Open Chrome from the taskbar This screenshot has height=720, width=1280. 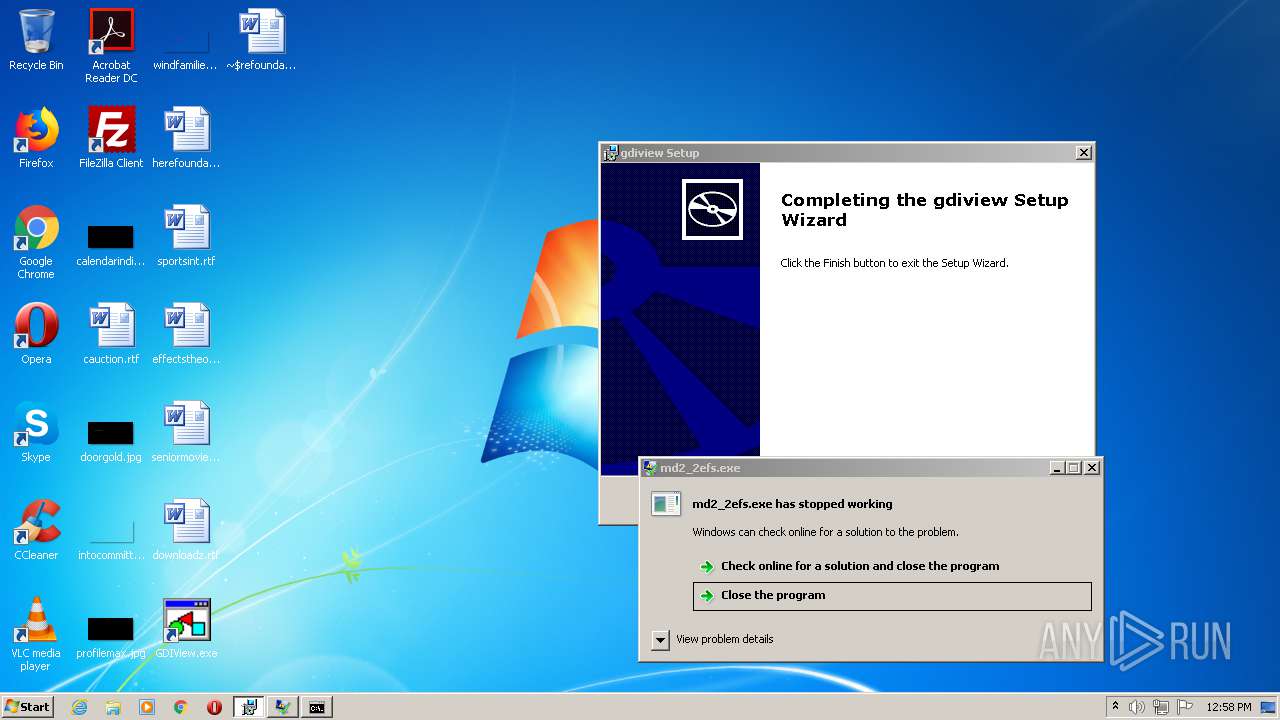(x=181, y=707)
